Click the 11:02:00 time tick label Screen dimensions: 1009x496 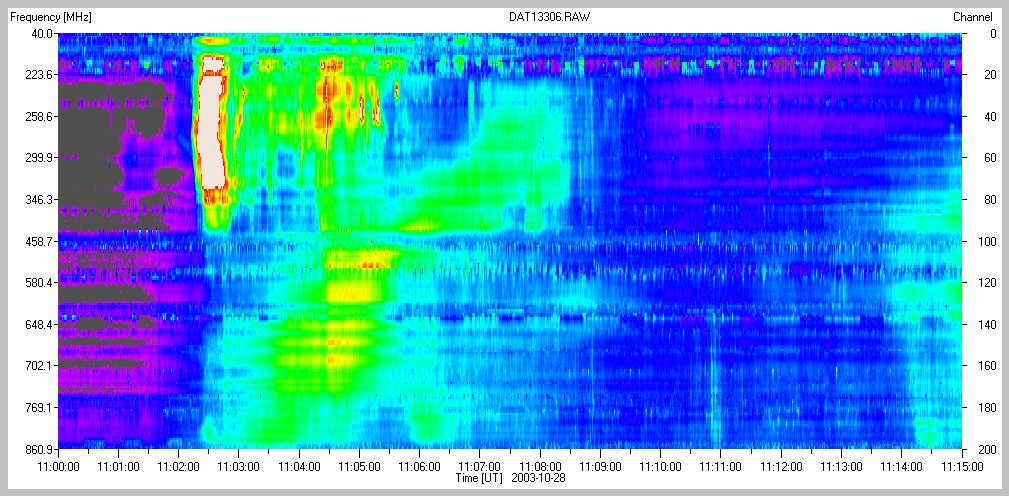pyautogui.click(x=178, y=466)
